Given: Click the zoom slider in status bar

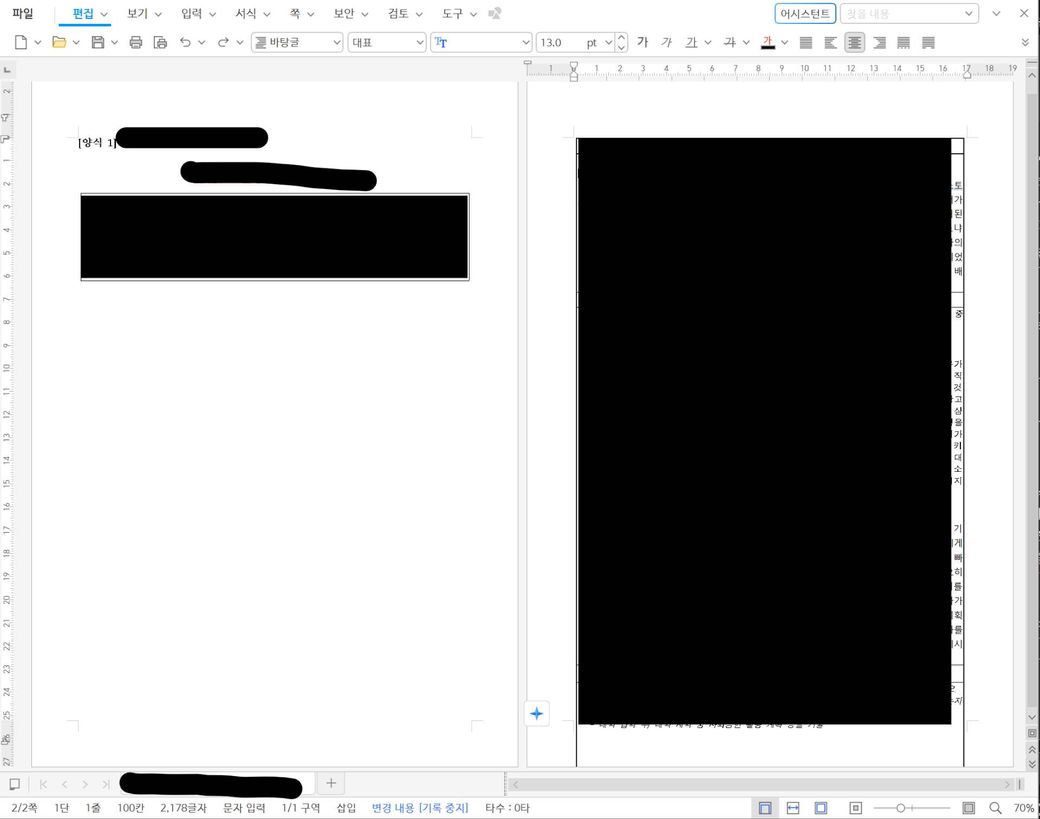Looking at the screenshot, I should (x=911, y=808).
